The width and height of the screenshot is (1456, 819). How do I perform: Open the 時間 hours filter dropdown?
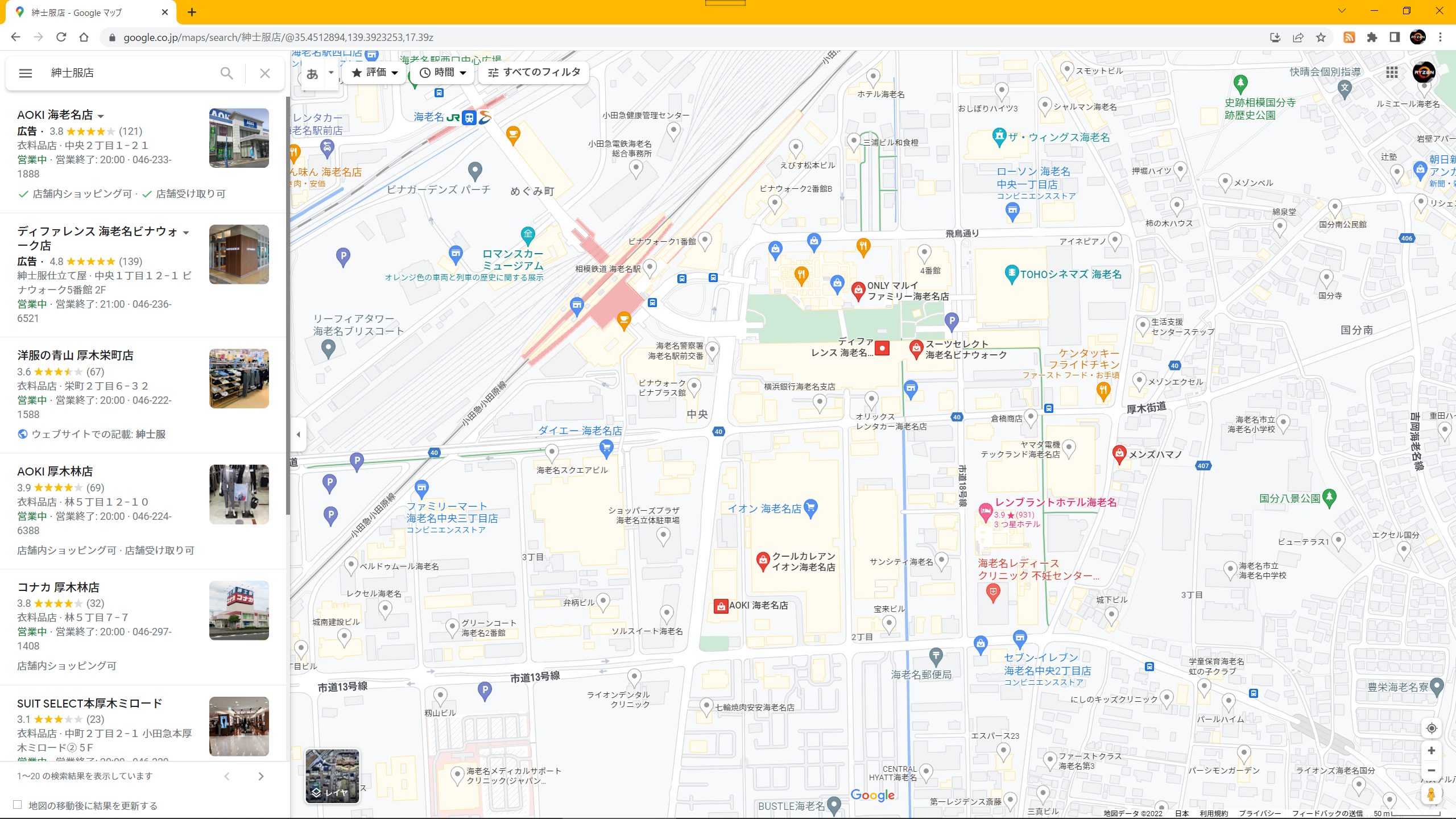443,73
